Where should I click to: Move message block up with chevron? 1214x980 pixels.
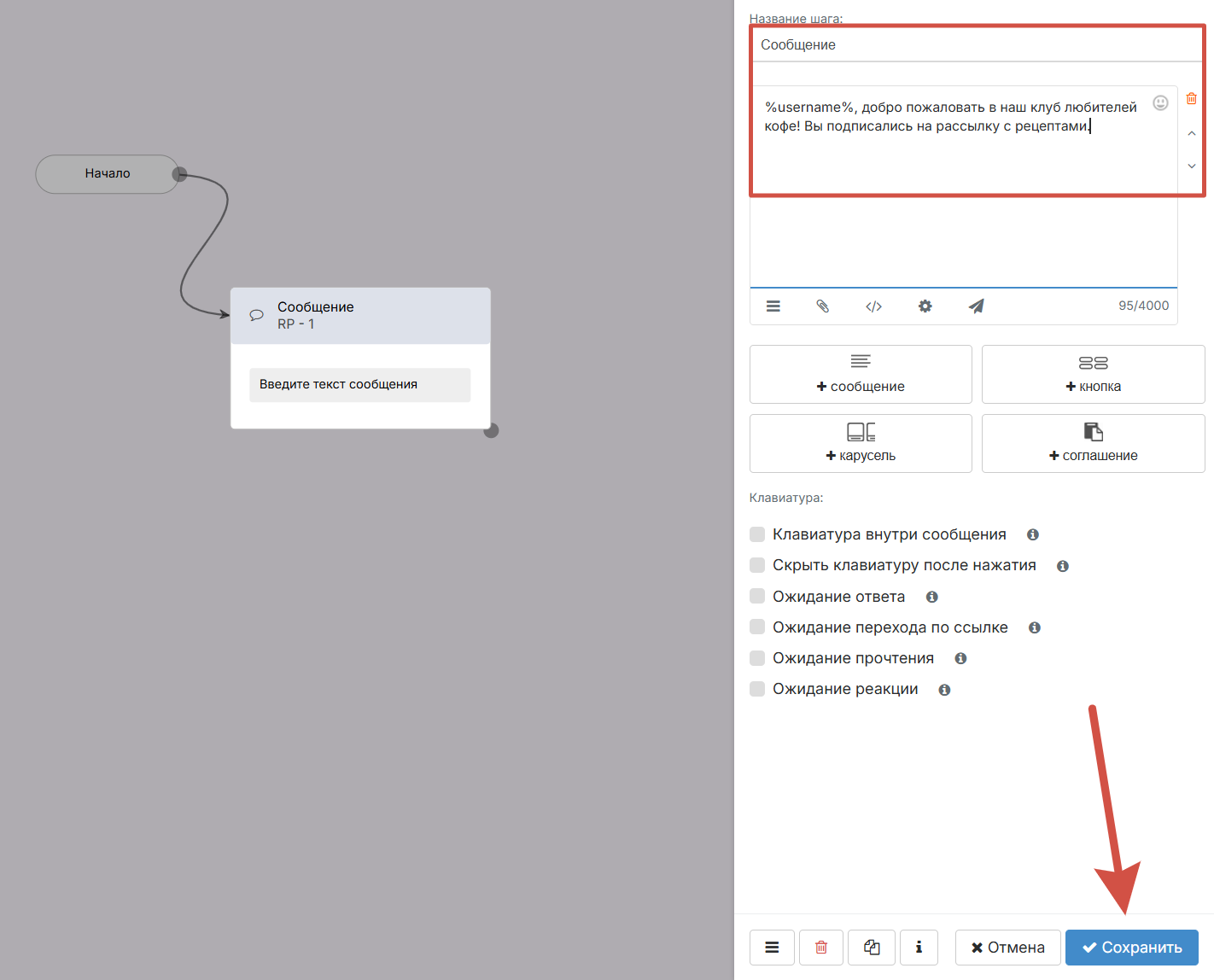click(x=1192, y=134)
